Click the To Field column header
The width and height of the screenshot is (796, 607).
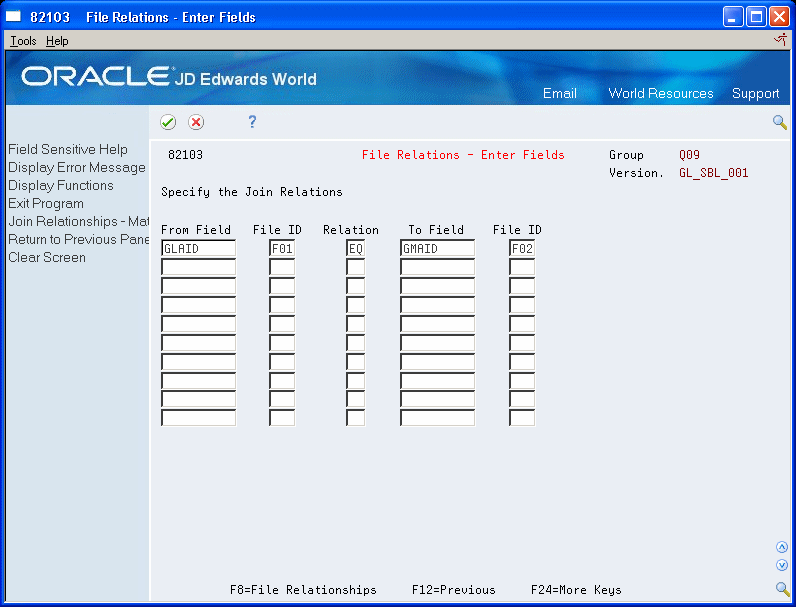[436, 230]
